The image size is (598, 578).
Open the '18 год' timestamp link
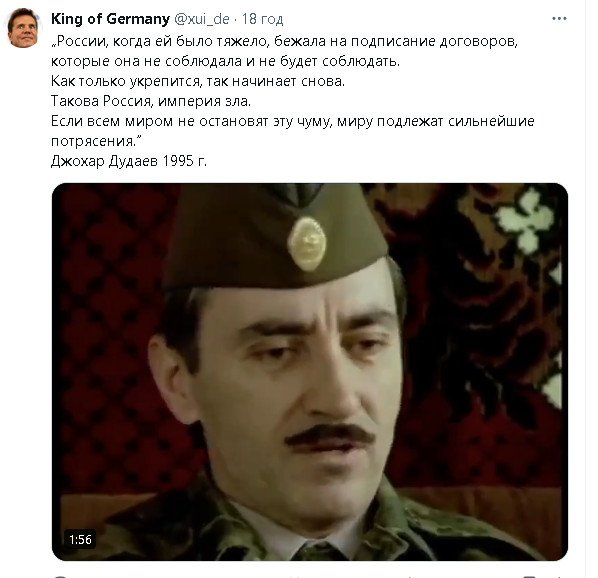(262, 19)
